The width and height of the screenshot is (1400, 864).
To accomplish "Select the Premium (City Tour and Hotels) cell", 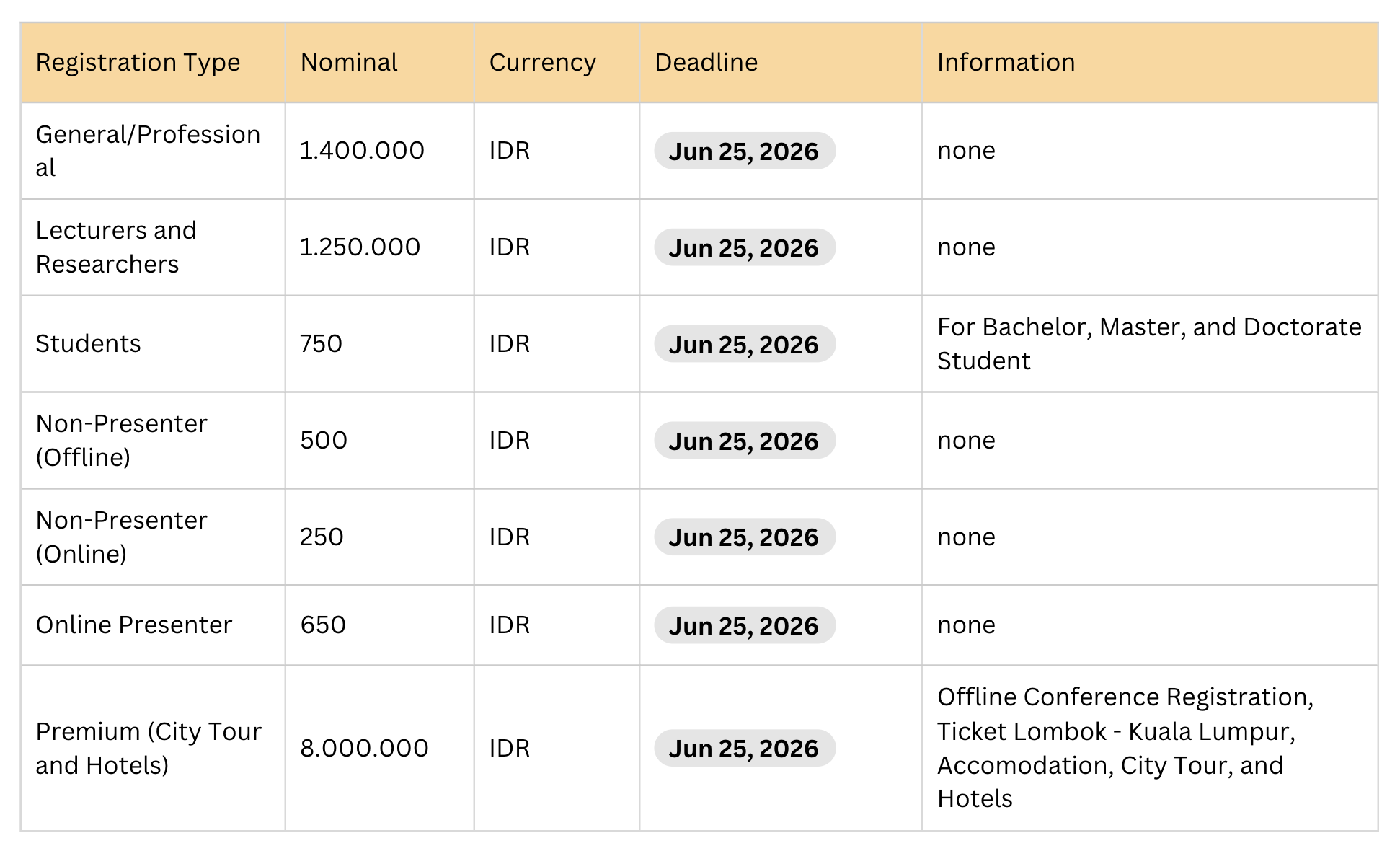I will [148, 749].
